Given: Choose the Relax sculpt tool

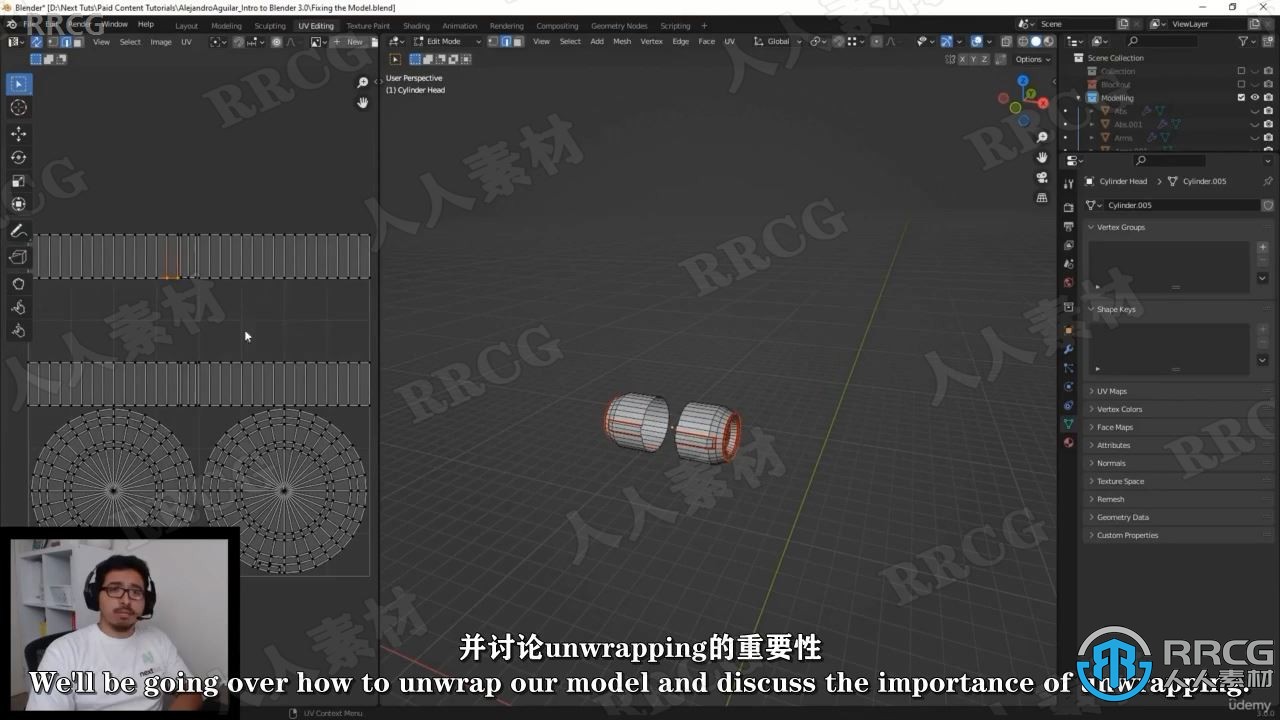Looking at the screenshot, I should point(18,307).
